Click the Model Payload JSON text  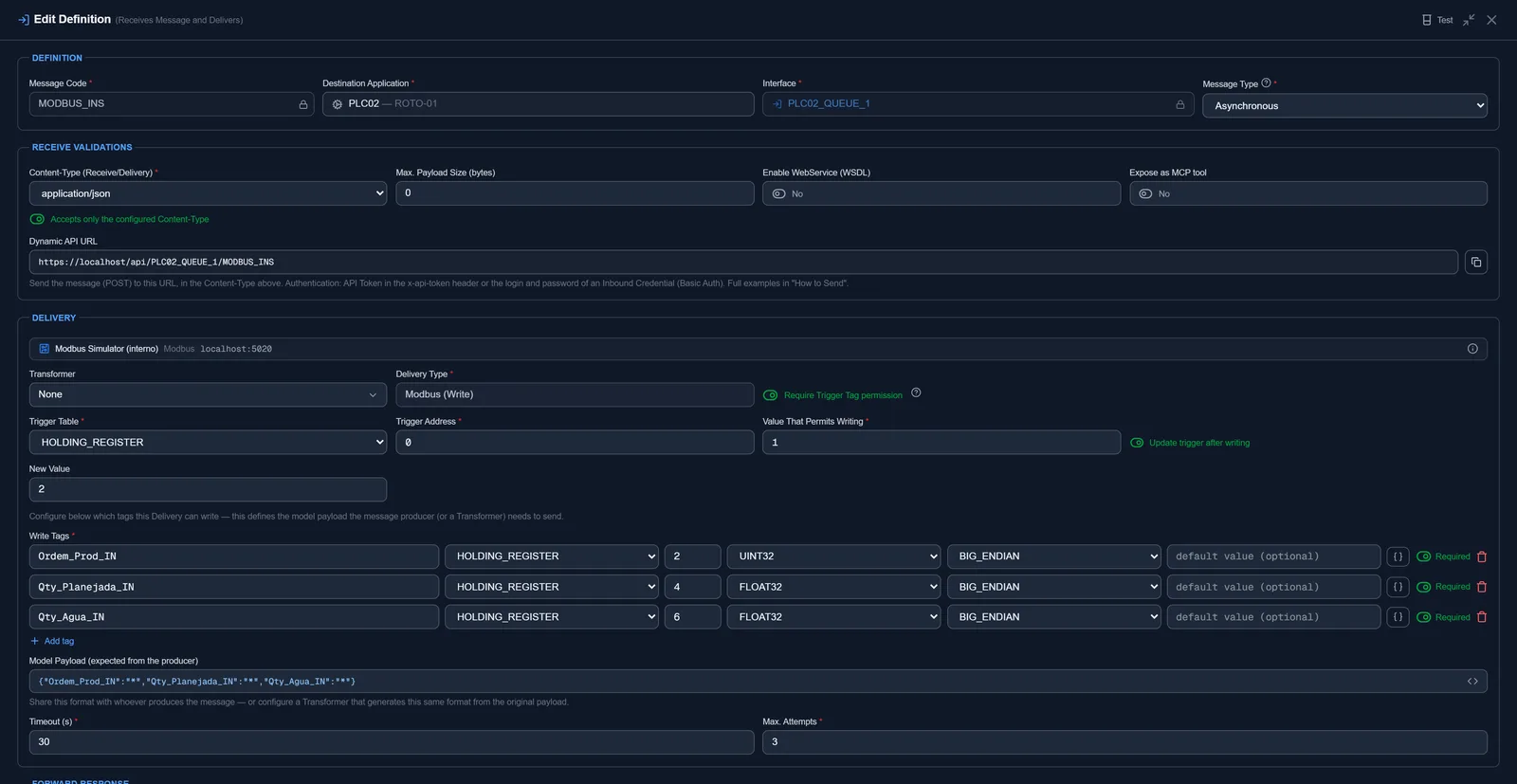pyautogui.click(x=197, y=682)
